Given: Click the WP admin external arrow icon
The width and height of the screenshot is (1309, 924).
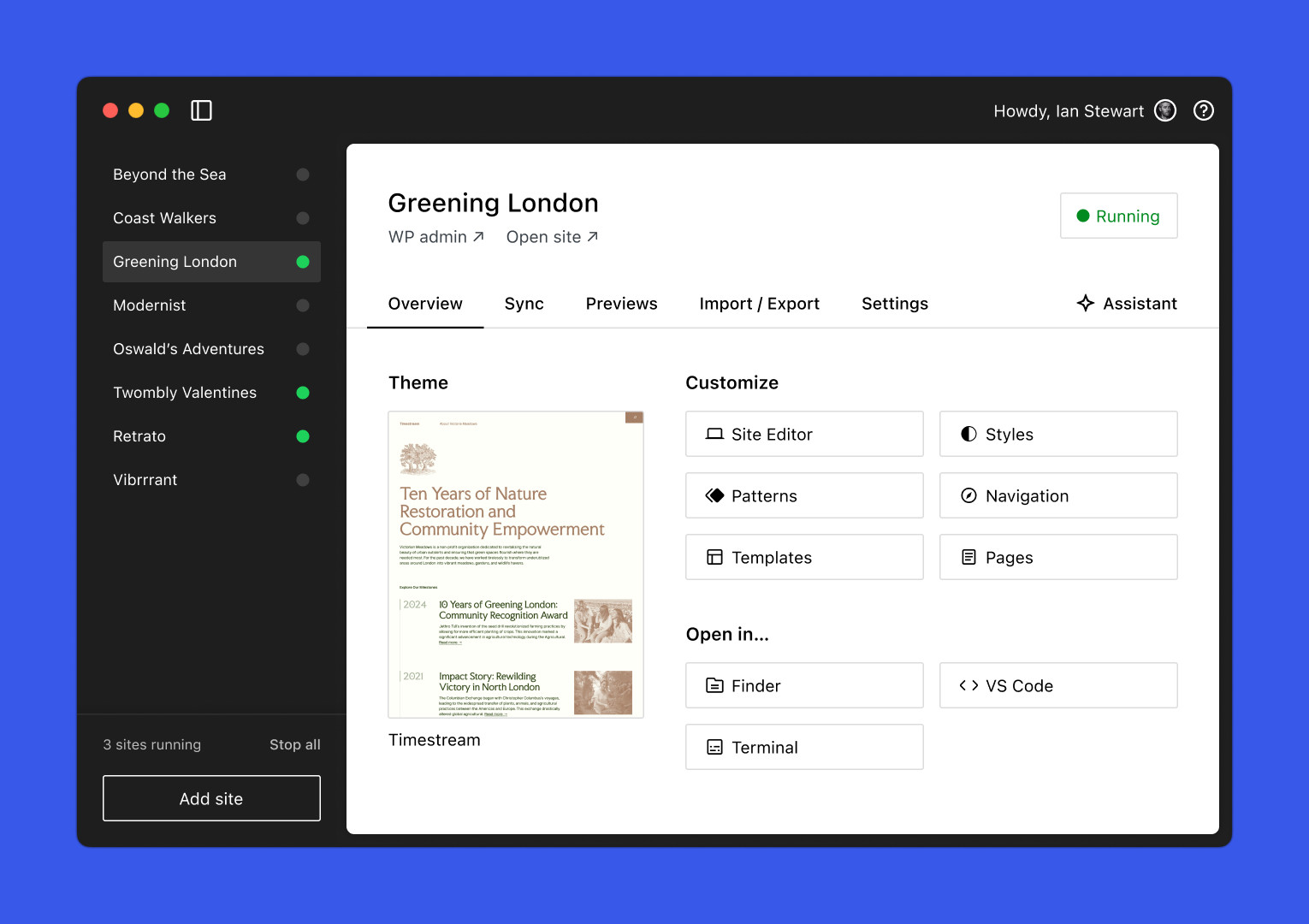Looking at the screenshot, I should click(x=478, y=237).
